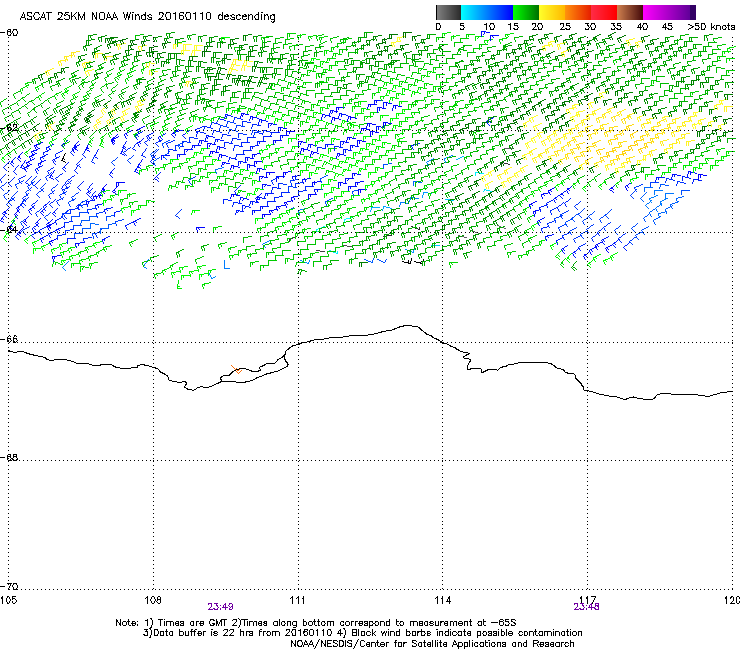Click the 105 longitude axis label
740x650 pixels.
point(8,599)
